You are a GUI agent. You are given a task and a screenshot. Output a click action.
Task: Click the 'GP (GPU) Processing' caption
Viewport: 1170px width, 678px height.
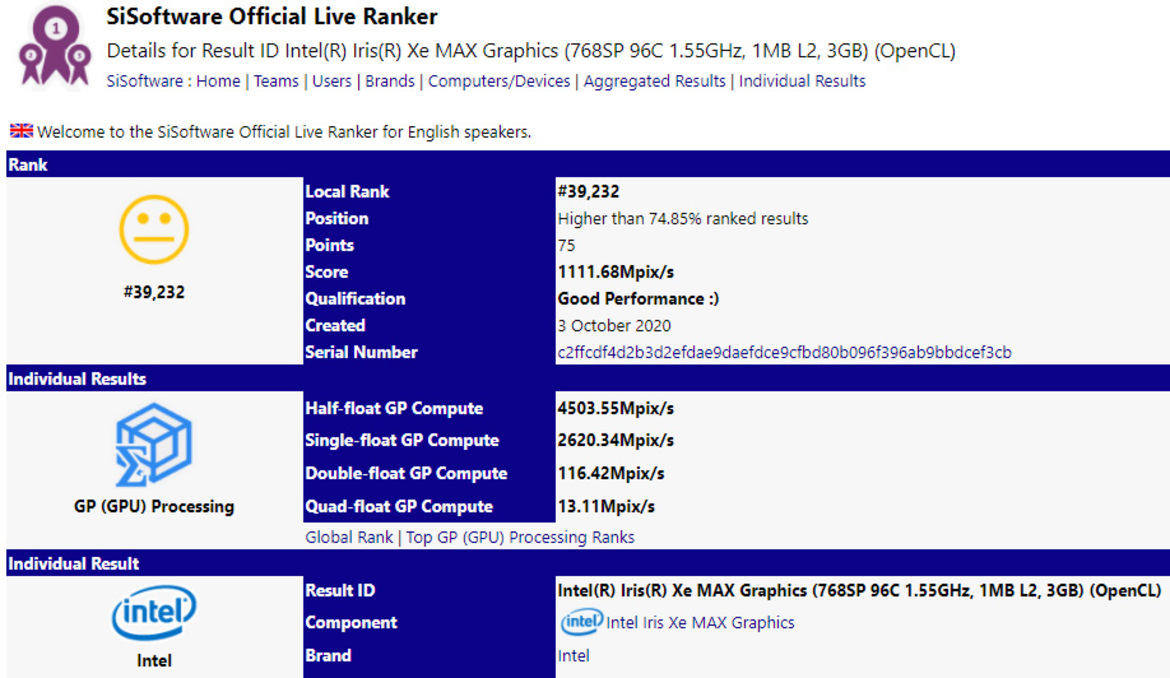(154, 506)
